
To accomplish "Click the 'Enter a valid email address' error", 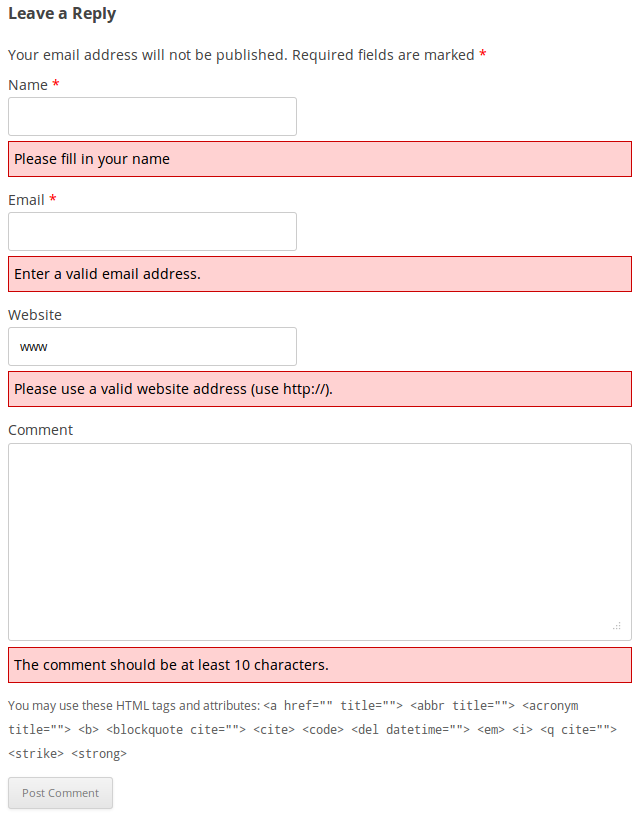I will (320, 274).
